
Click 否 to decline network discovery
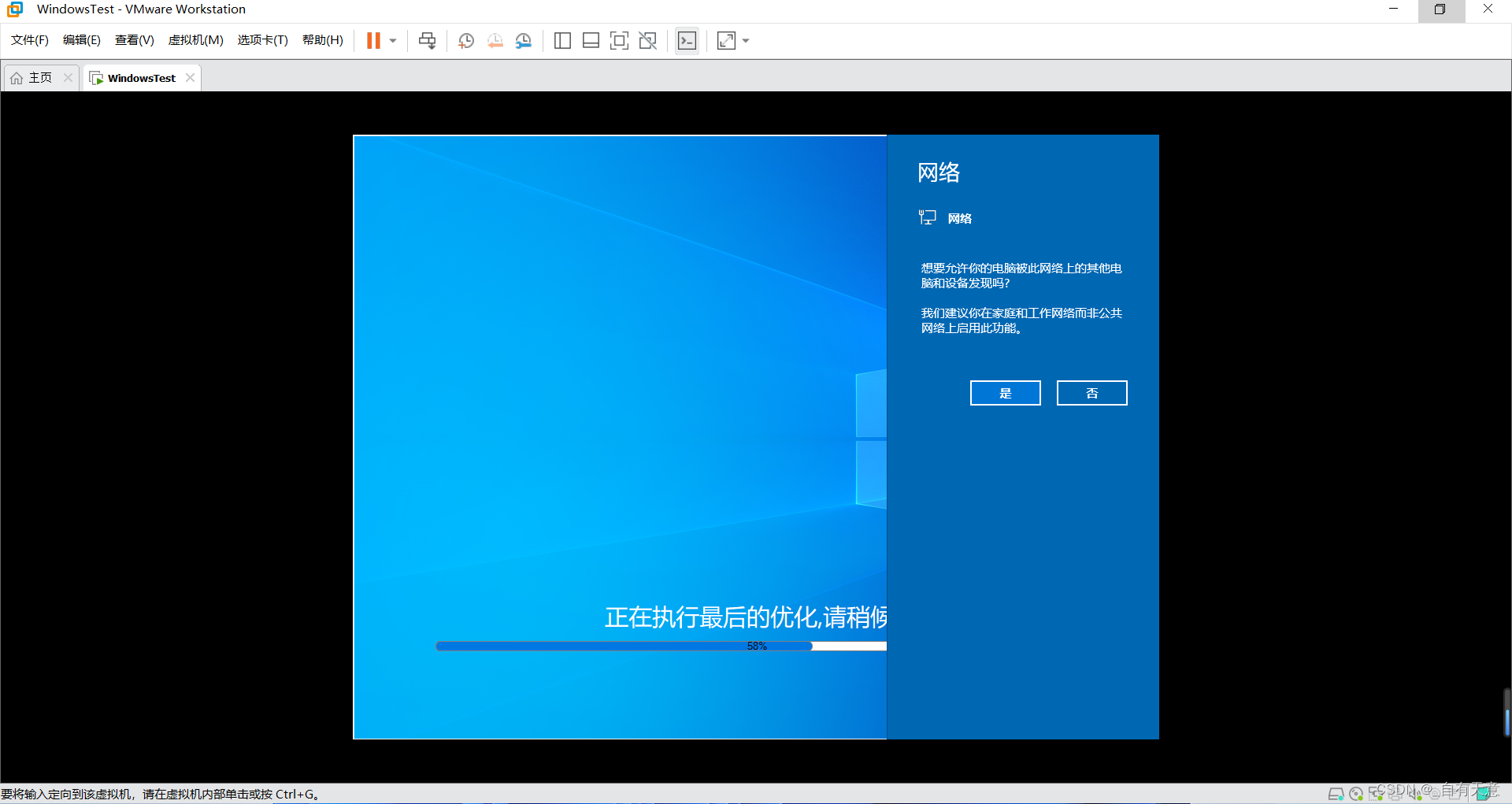[1091, 393]
